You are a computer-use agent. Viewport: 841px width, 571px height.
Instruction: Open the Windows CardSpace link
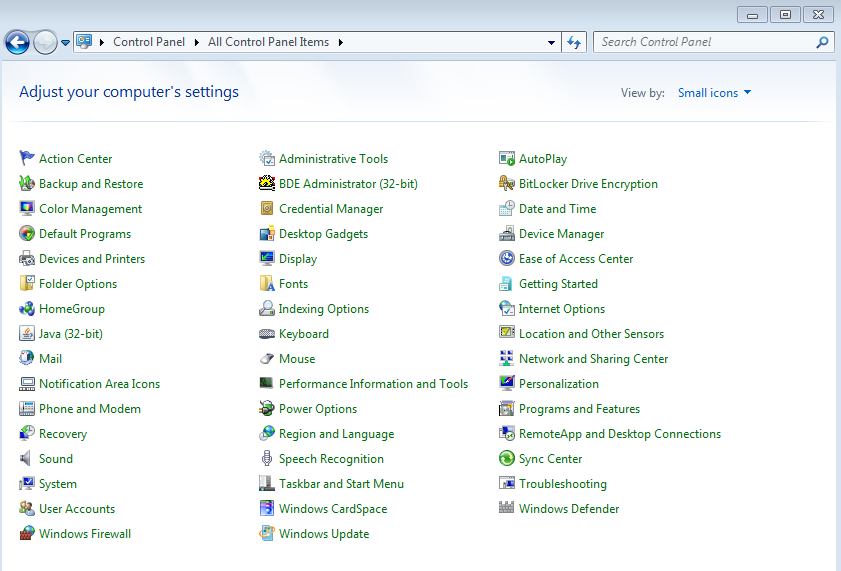tap(333, 509)
